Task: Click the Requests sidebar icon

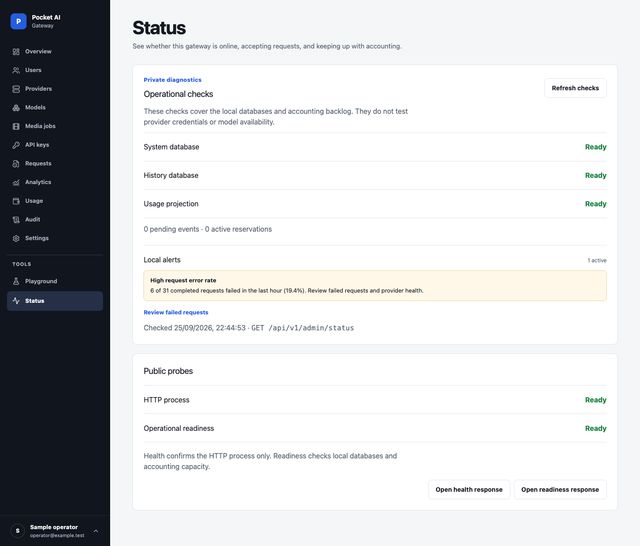Action: click(x=16, y=164)
